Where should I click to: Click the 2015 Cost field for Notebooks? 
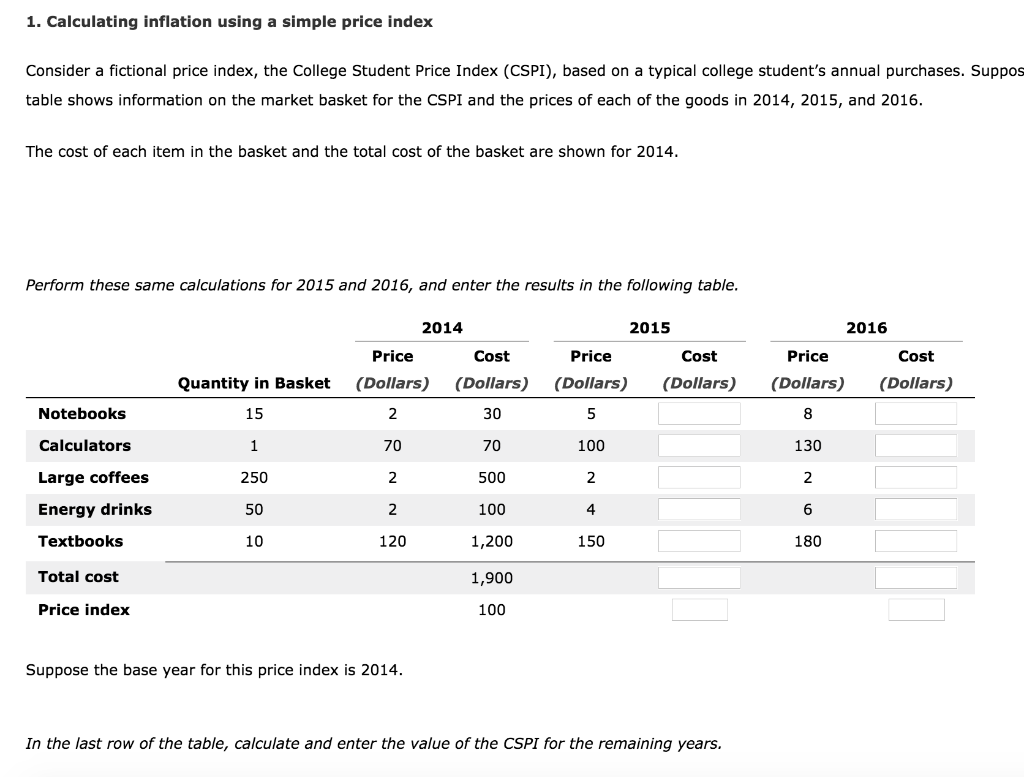pyautogui.click(x=698, y=413)
